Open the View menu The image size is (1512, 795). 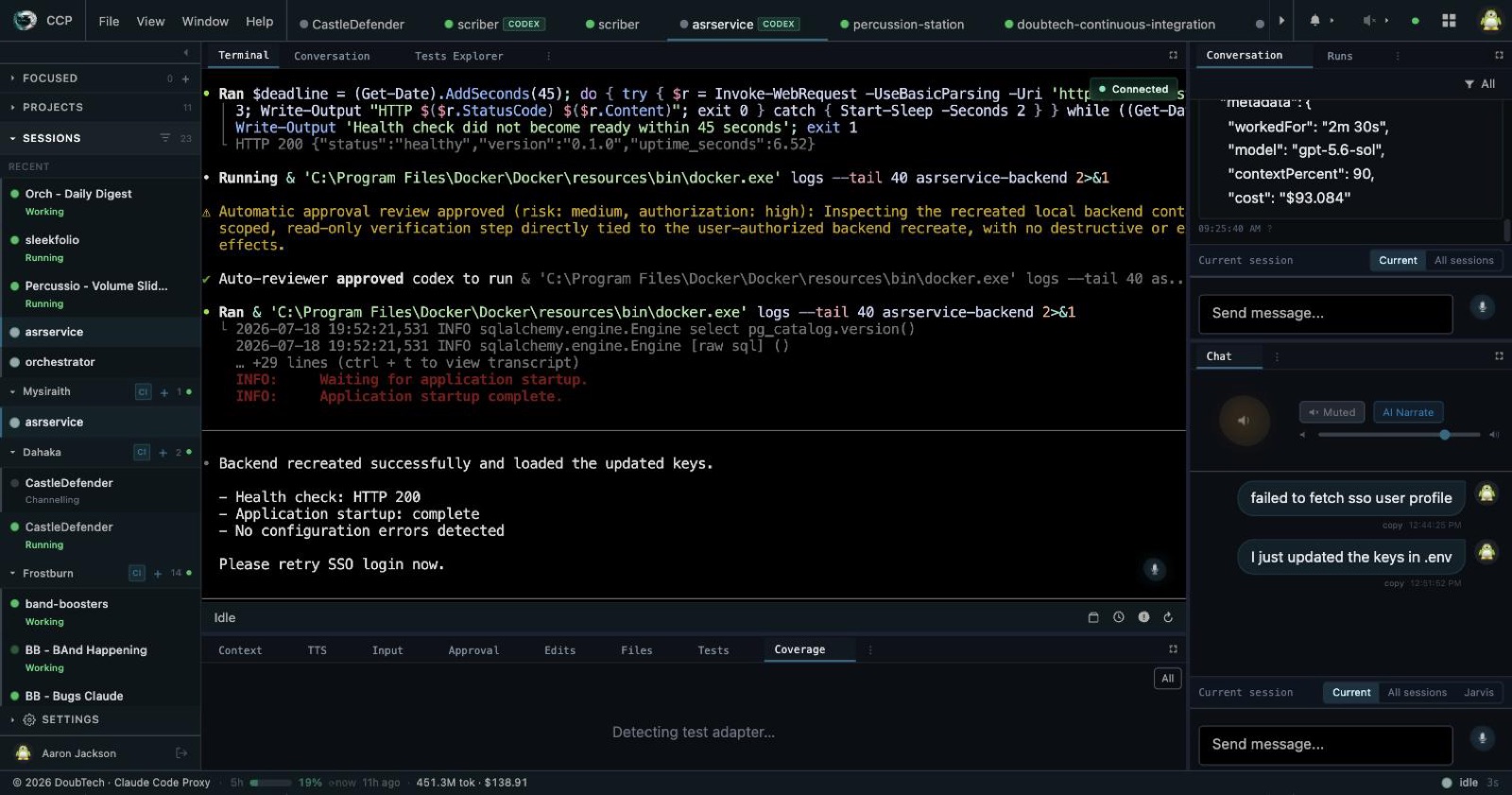click(150, 21)
